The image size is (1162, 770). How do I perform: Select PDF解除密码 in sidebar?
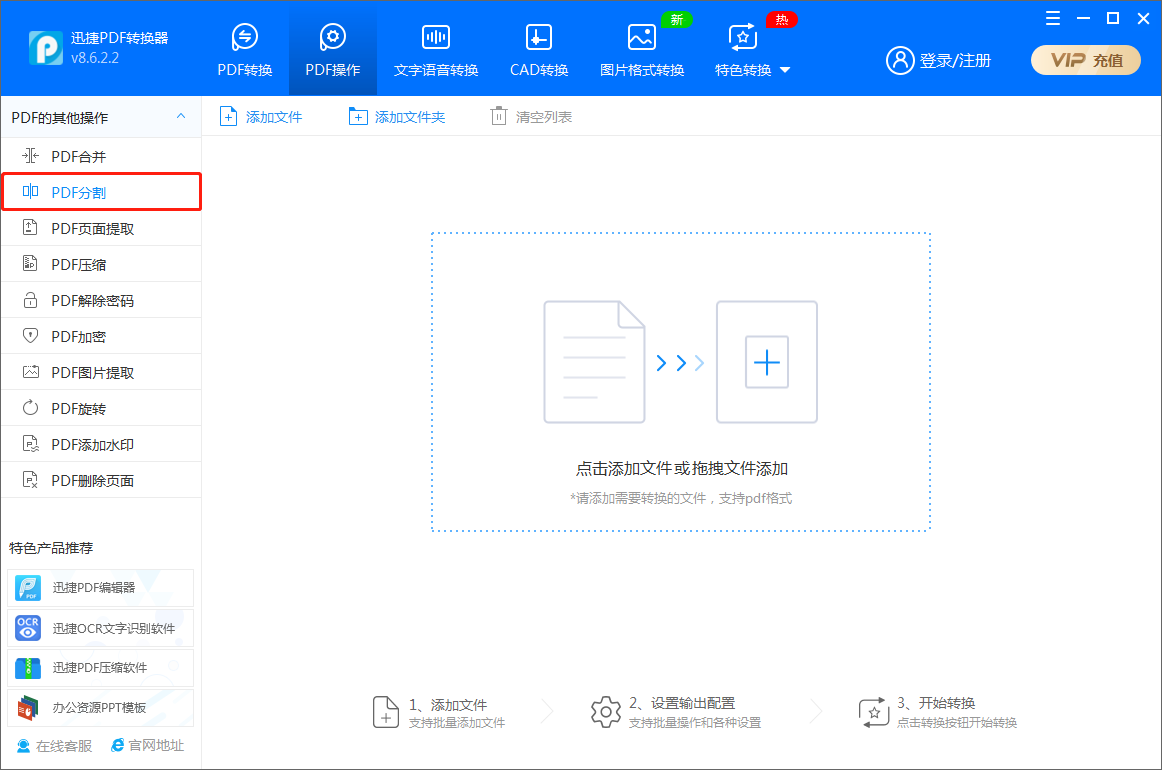click(101, 300)
